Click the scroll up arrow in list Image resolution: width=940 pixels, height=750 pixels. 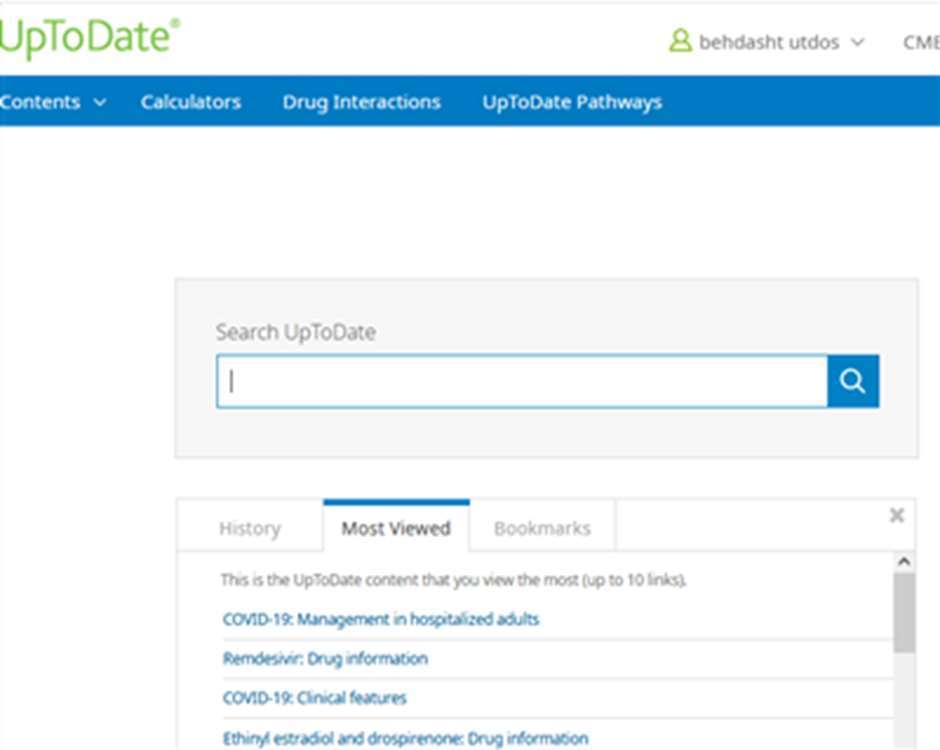[x=904, y=562]
